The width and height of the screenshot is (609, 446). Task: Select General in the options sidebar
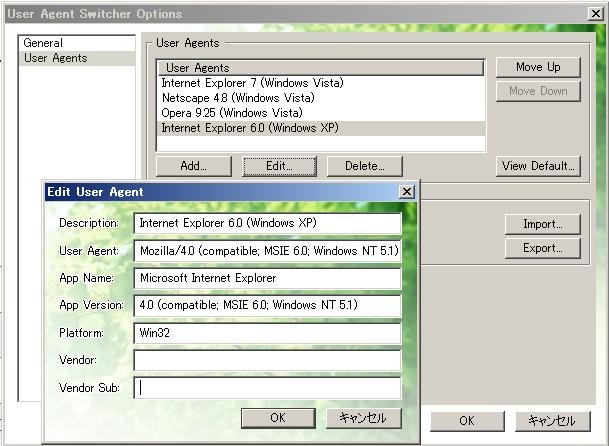77,43
